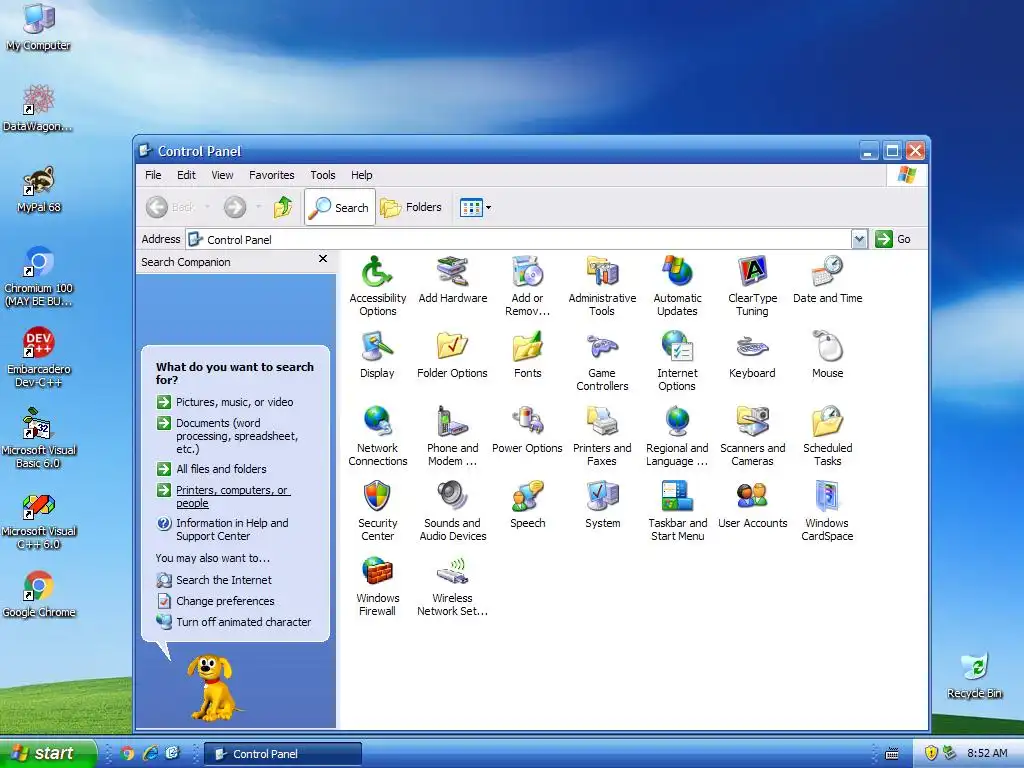Open Folder Options icon
1024x768 pixels.
pos(453,355)
